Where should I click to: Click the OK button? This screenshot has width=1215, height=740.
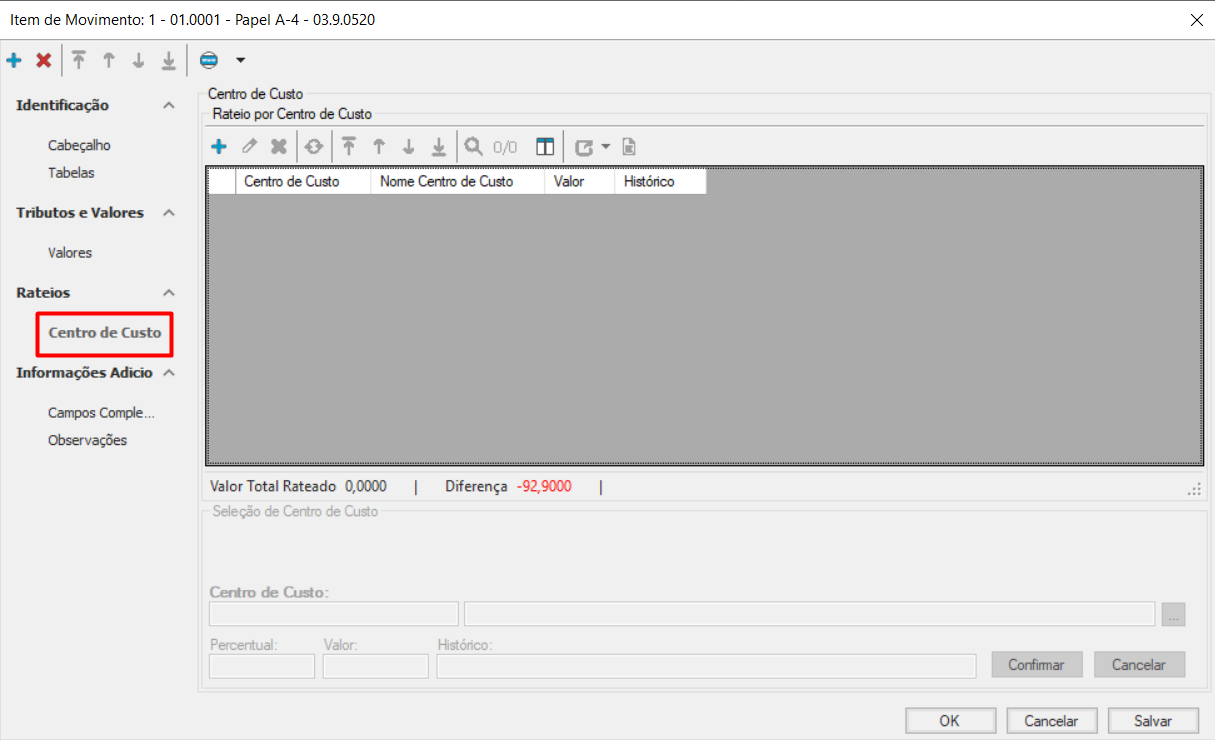pyautogui.click(x=950, y=720)
